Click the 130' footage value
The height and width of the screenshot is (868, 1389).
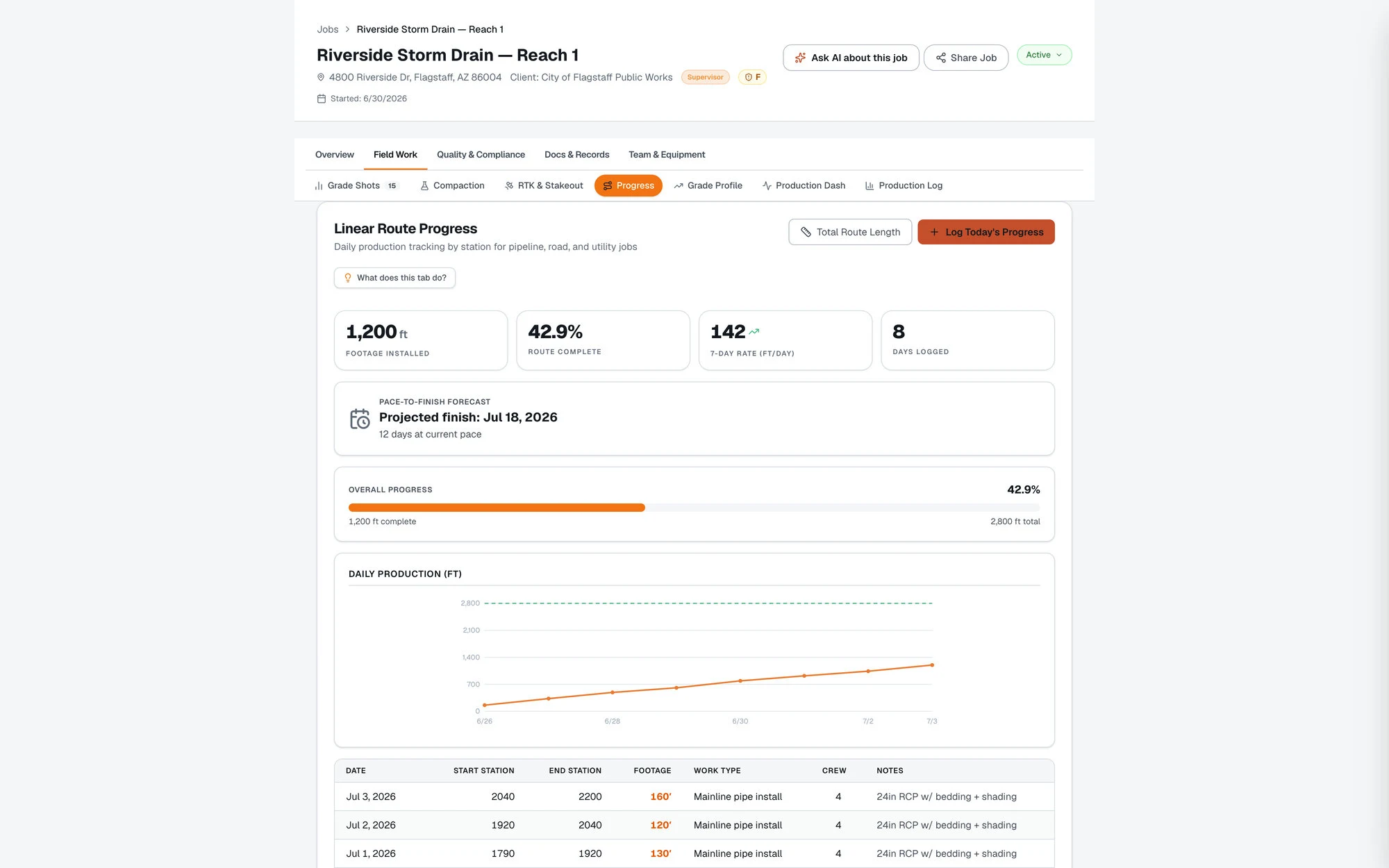(x=660, y=853)
